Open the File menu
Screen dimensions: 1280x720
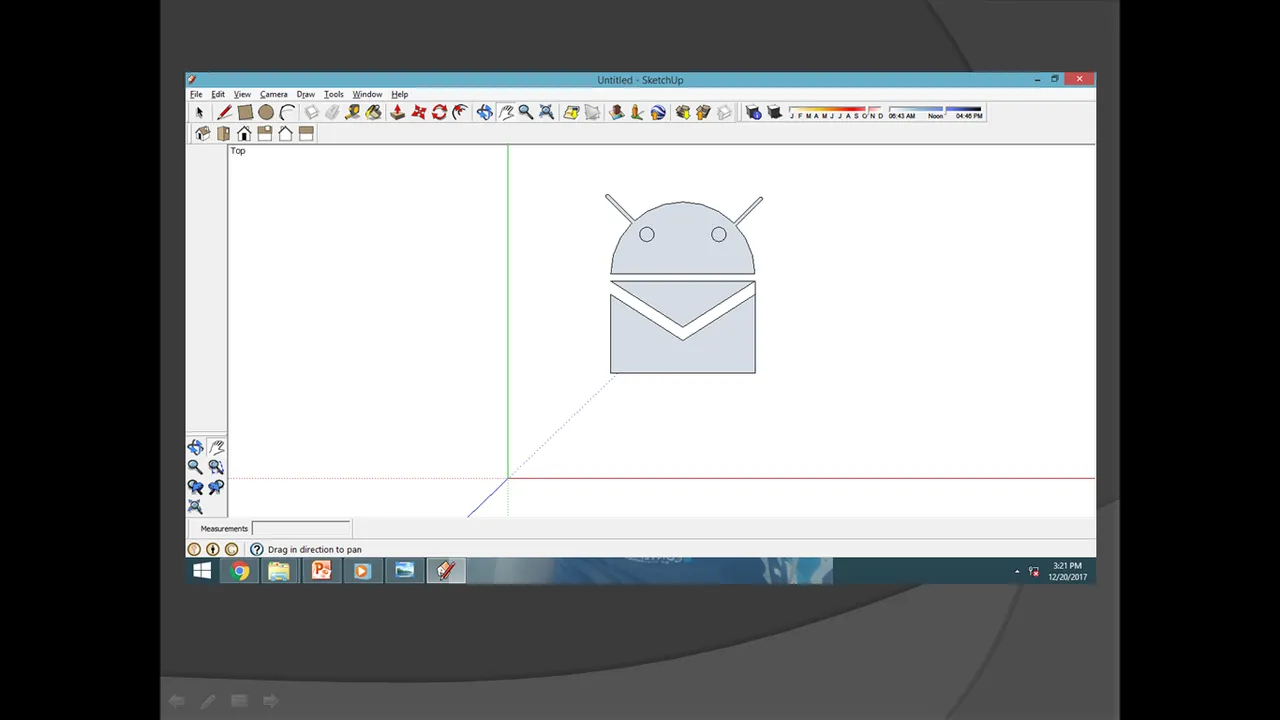click(196, 94)
